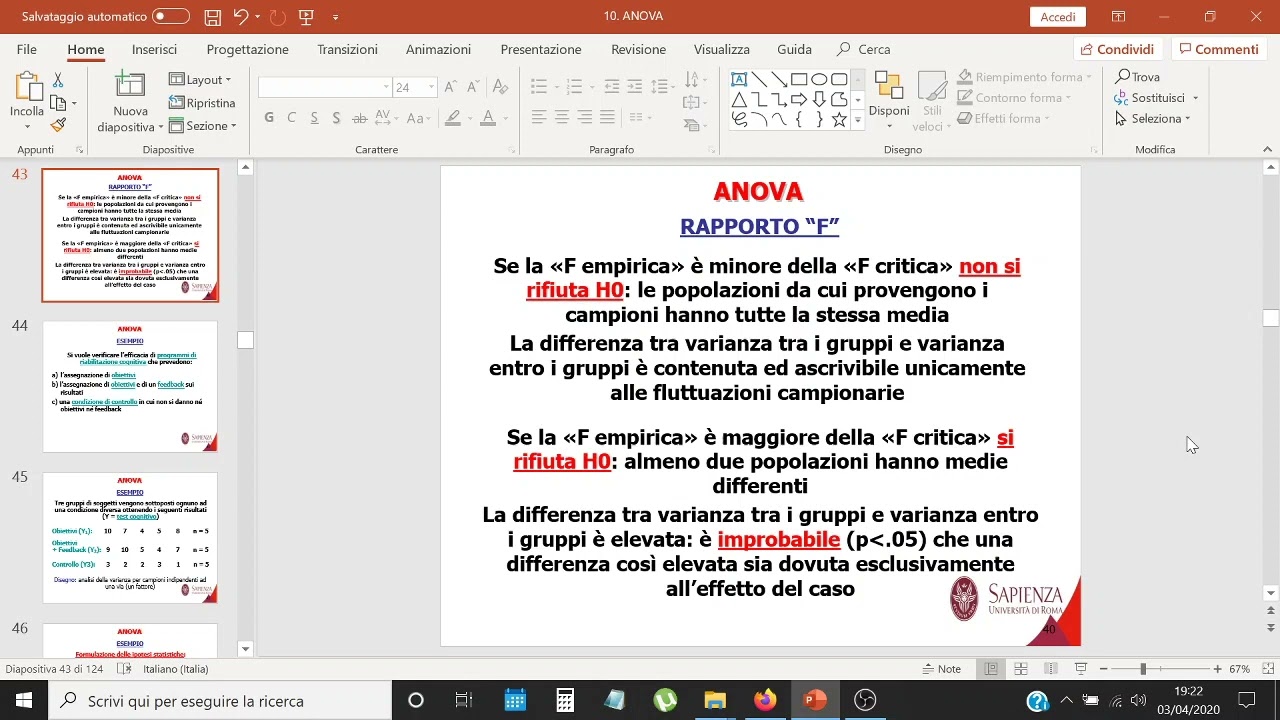Click the Cut scissors icon

click(x=58, y=80)
